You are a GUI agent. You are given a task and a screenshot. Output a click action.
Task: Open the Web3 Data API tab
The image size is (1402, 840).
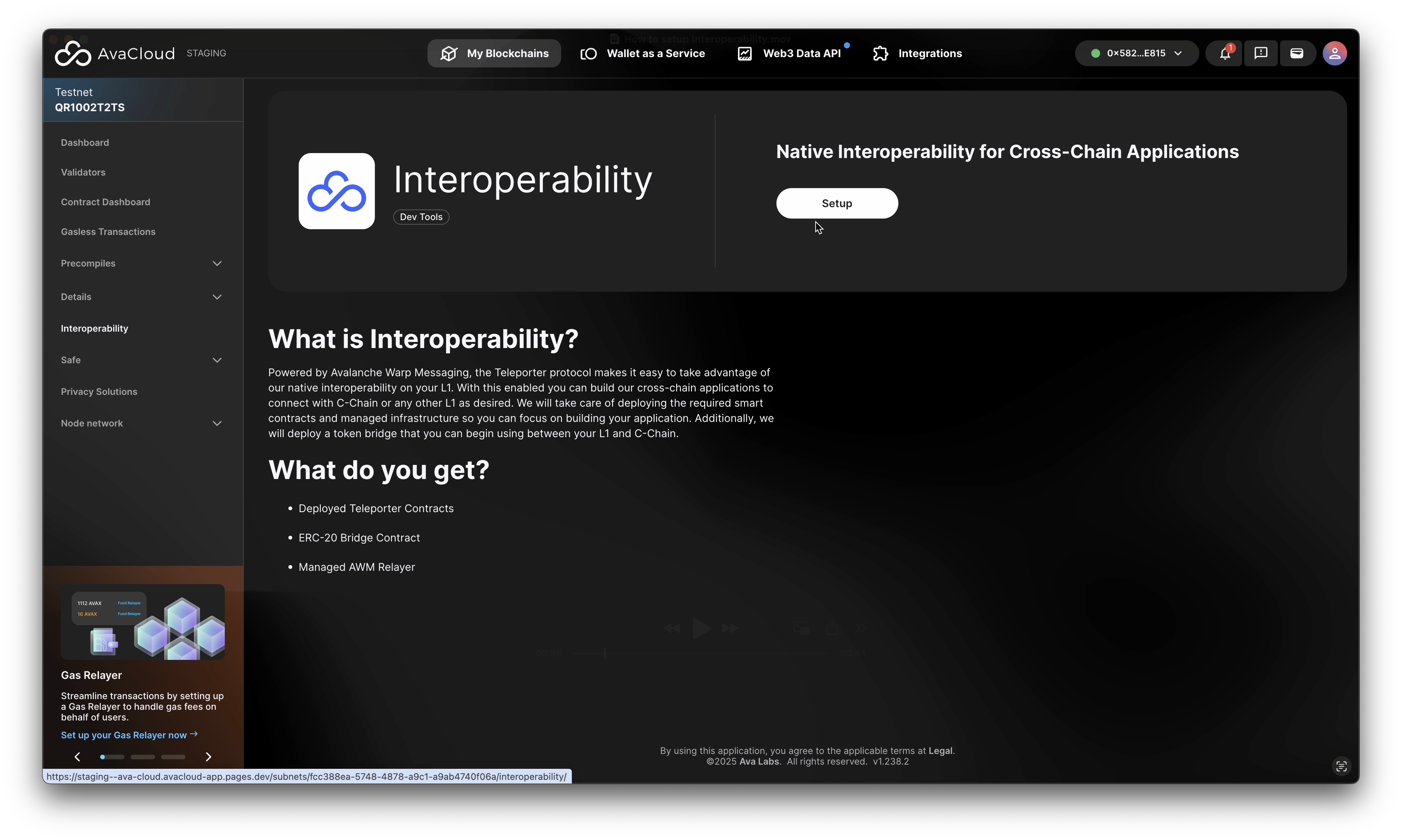tap(789, 53)
